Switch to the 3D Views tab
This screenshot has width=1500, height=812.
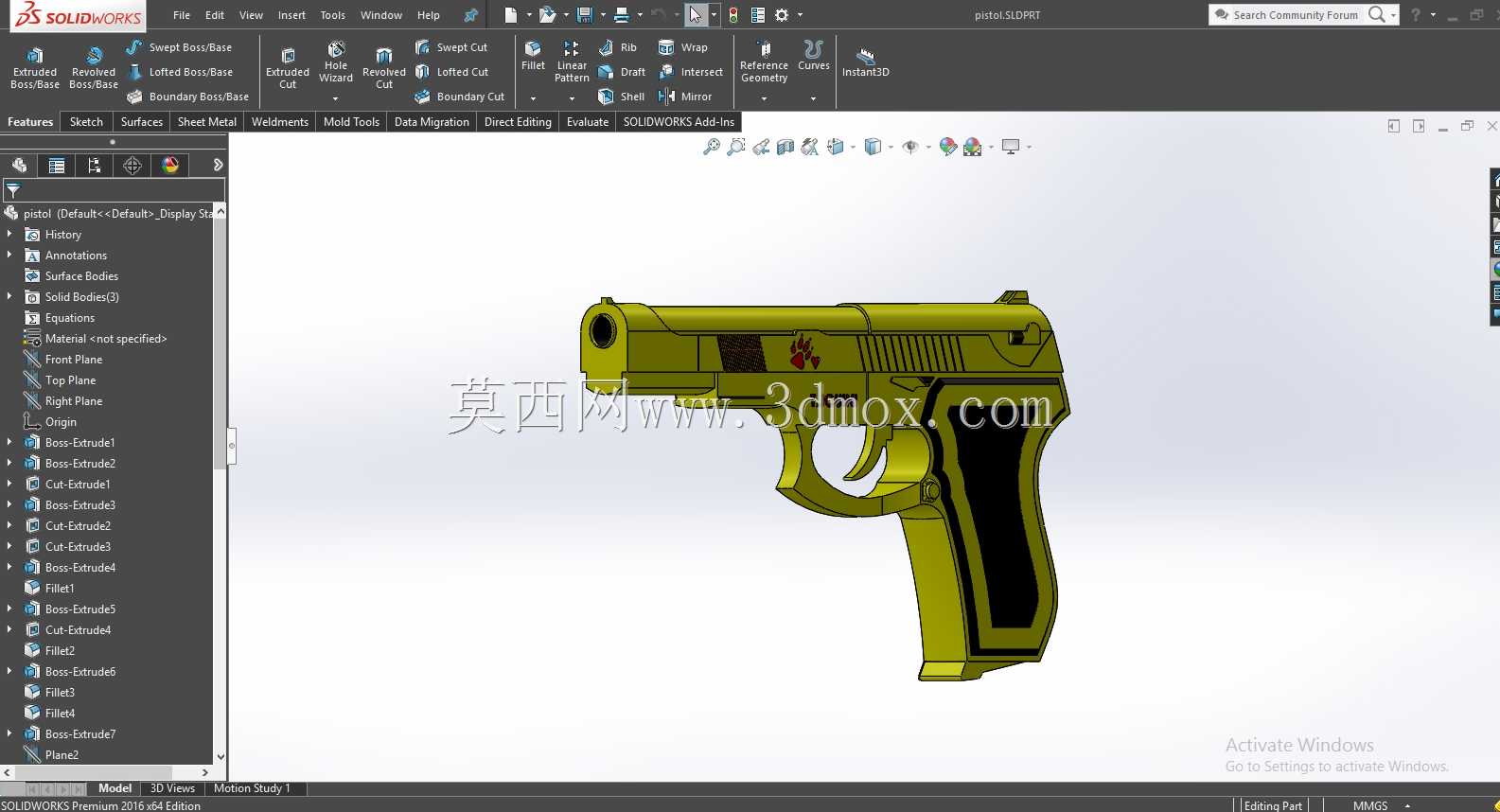172,788
